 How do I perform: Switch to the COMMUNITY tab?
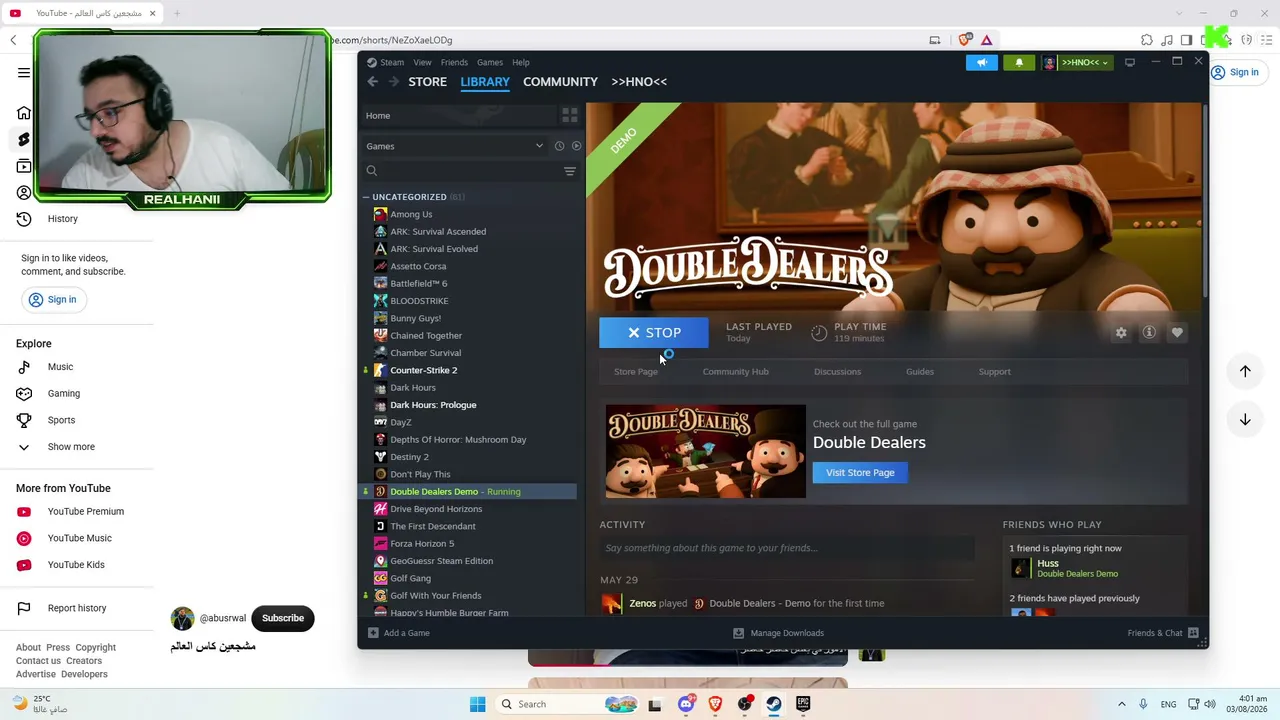click(560, 82)
